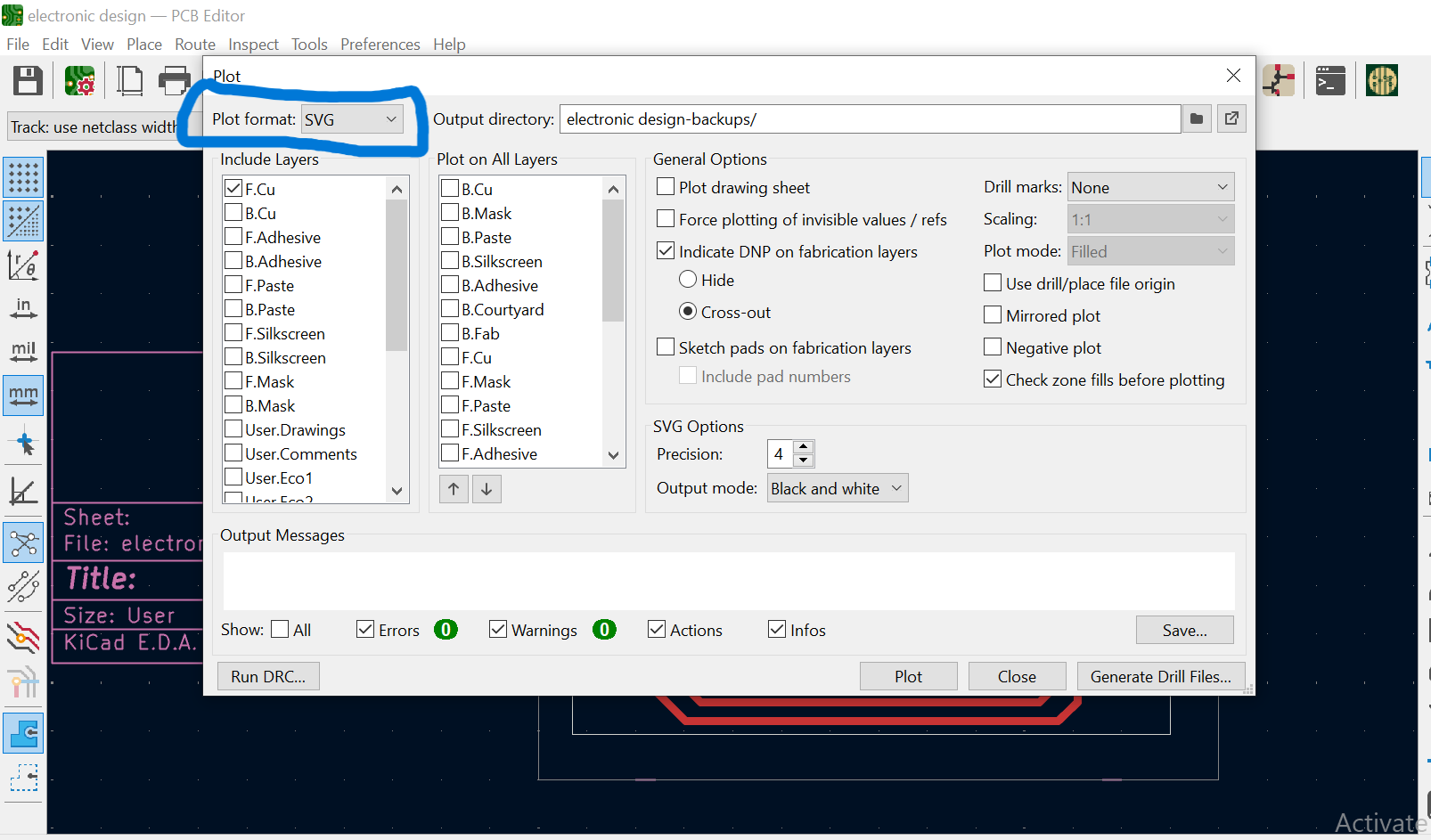Viewport: 1431px width, 840px height.
Task: Enable Negative plot checkbox
Action: (x=993, y=347)
